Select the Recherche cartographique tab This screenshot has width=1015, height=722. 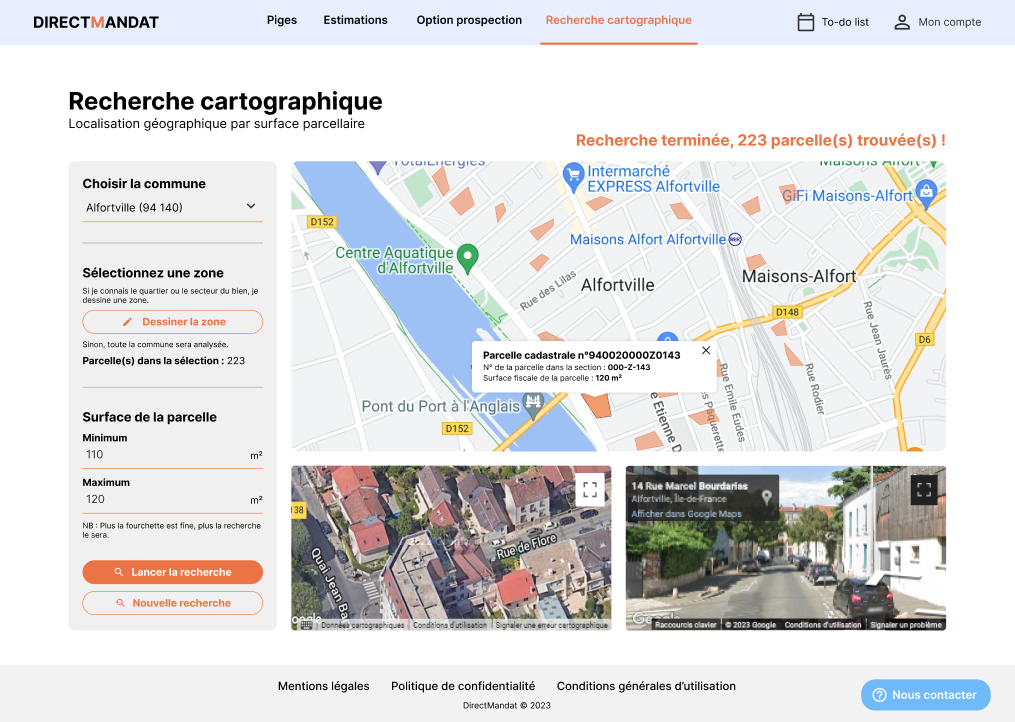[618, 20]
